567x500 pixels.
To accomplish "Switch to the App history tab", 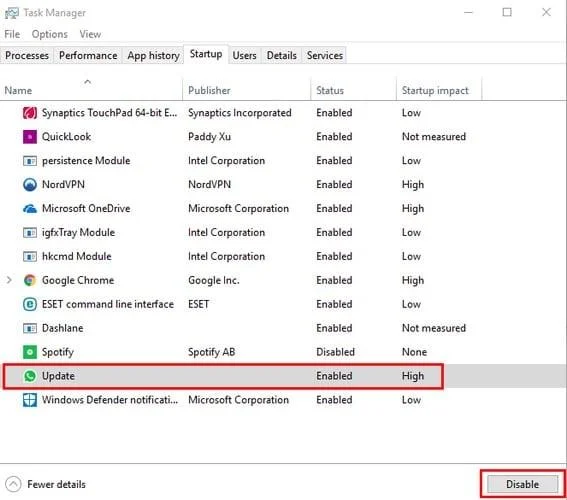I will click(x=153, y=55).
